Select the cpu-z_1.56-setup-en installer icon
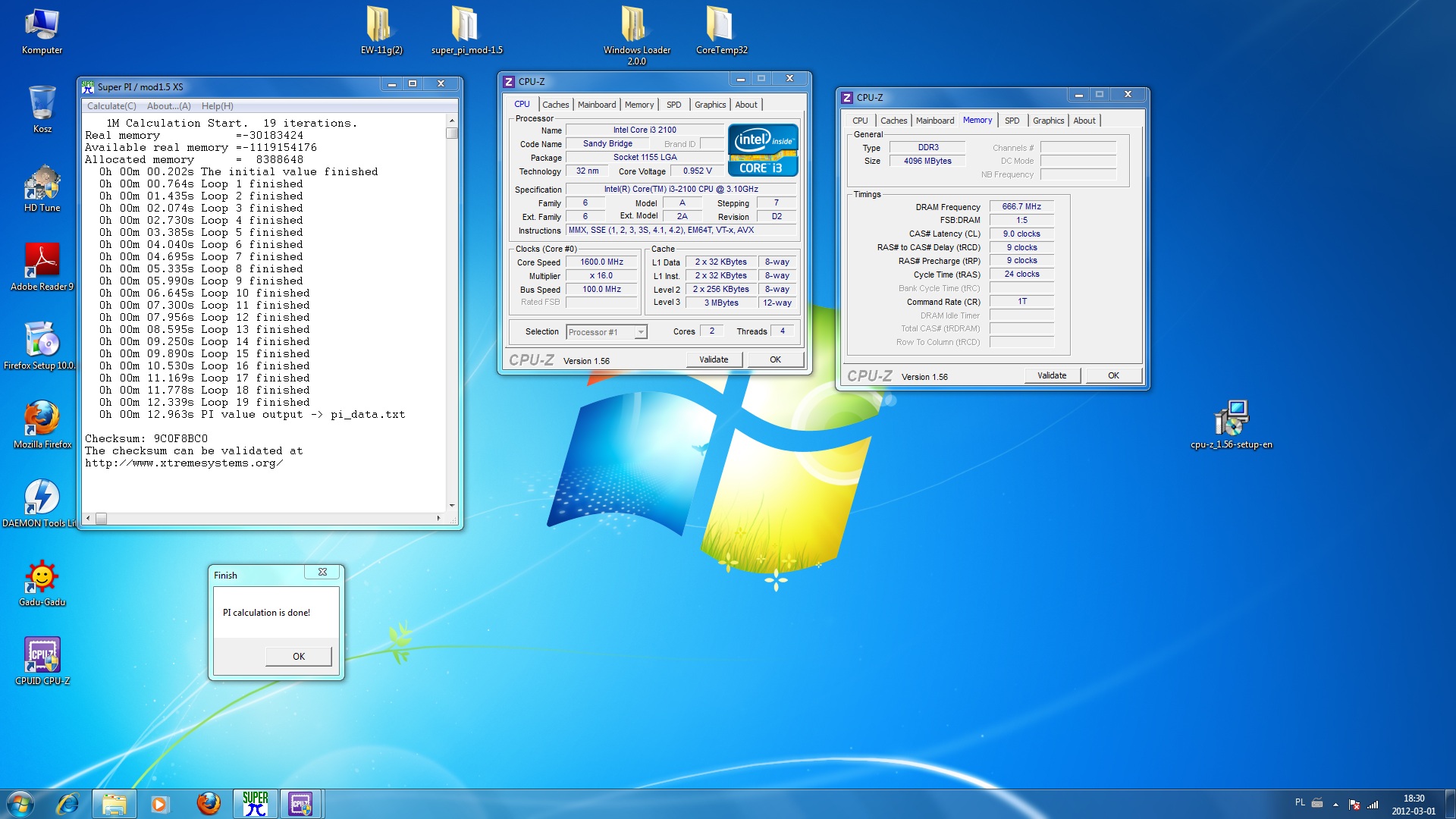Image resolution: width=1456 pixels, height=819 pixels. point(1231,425)
